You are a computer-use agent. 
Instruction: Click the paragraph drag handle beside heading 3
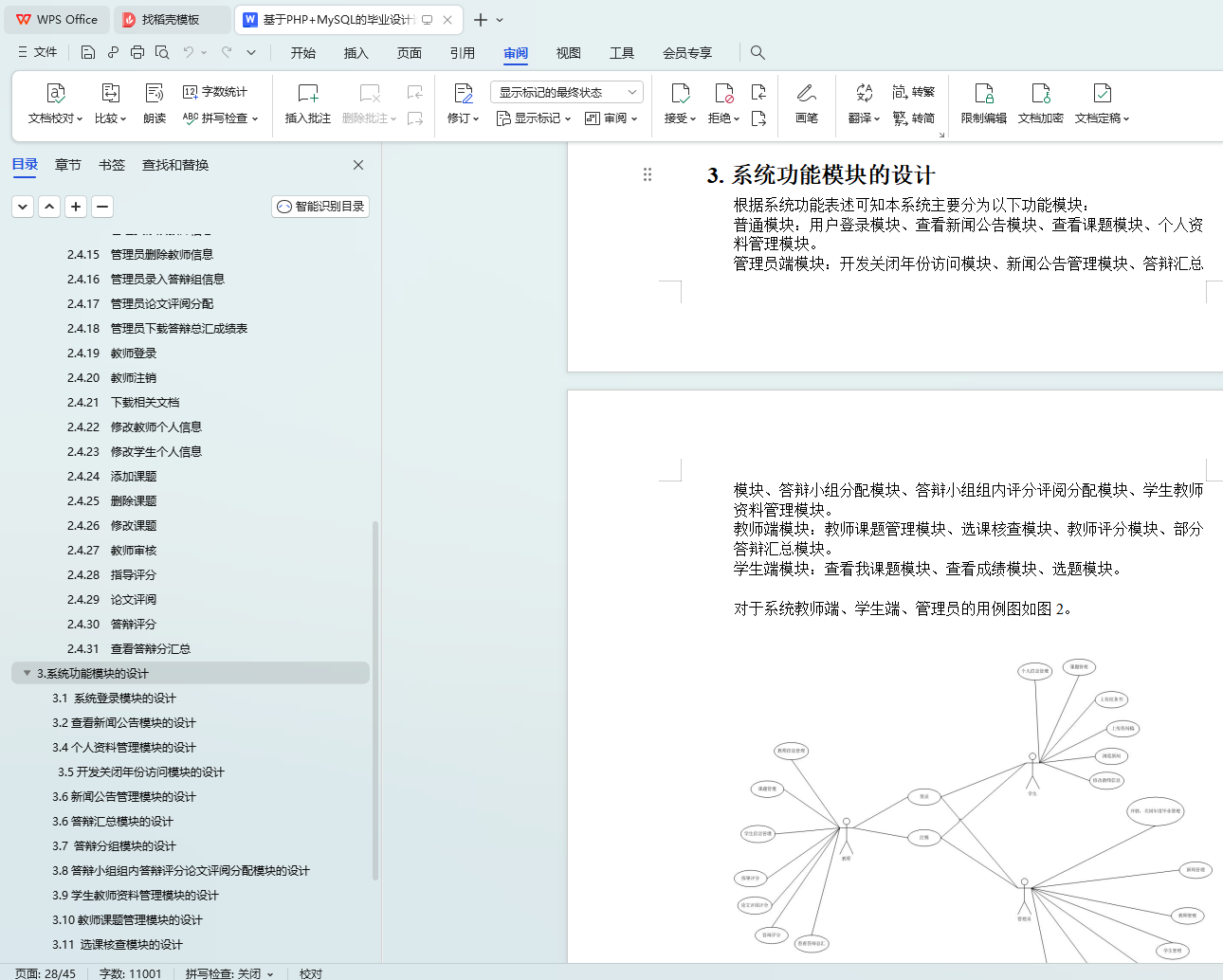pos(648,174)
